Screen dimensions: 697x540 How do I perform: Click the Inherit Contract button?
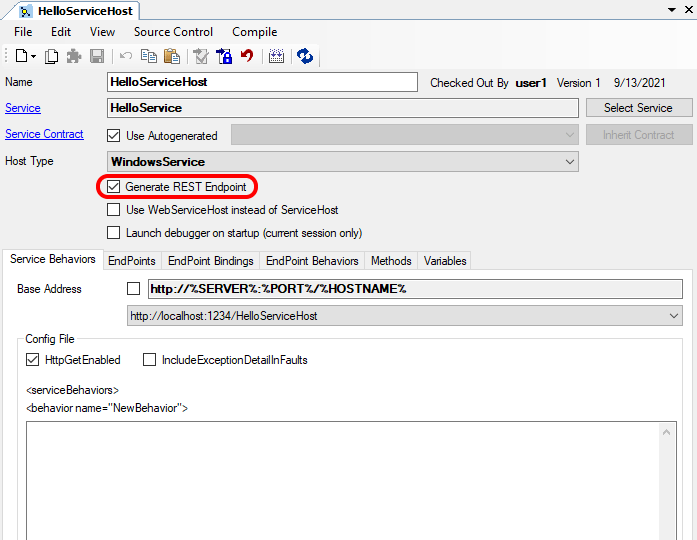click(x=639, y=135)
